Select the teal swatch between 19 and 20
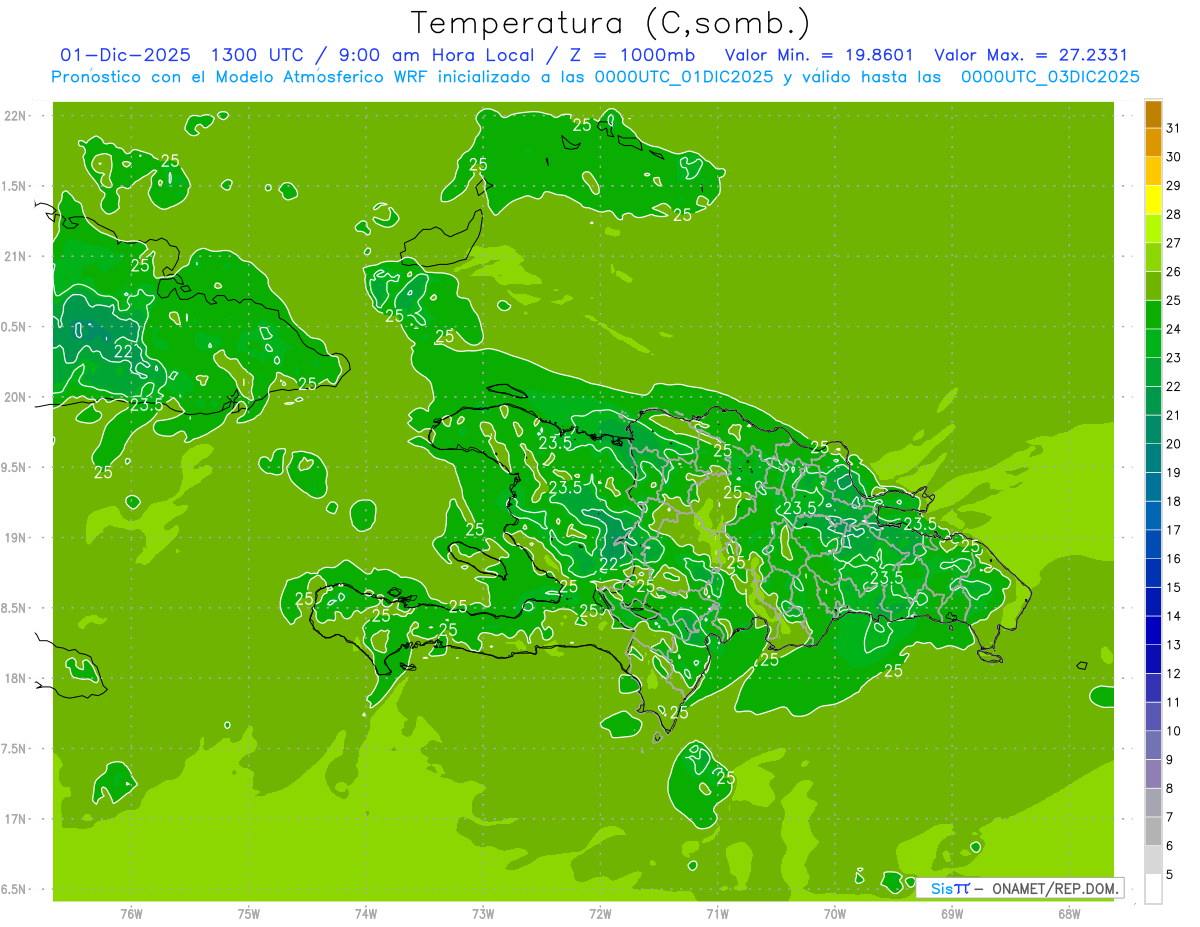 [x=1153, y=458]
